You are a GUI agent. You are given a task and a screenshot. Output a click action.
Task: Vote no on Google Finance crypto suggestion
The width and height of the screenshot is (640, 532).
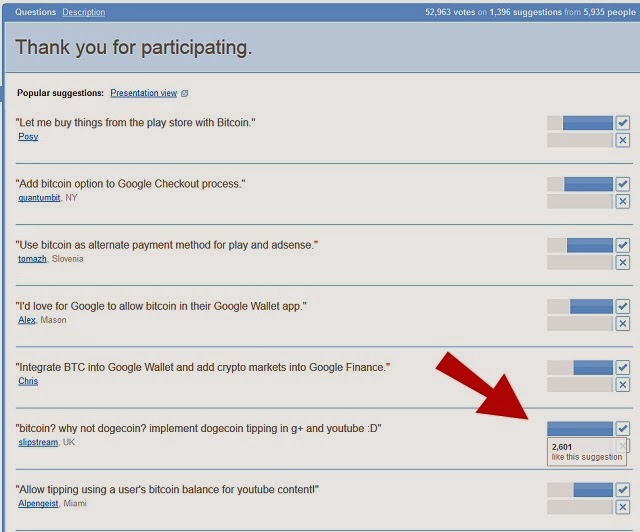click(622, 385)
